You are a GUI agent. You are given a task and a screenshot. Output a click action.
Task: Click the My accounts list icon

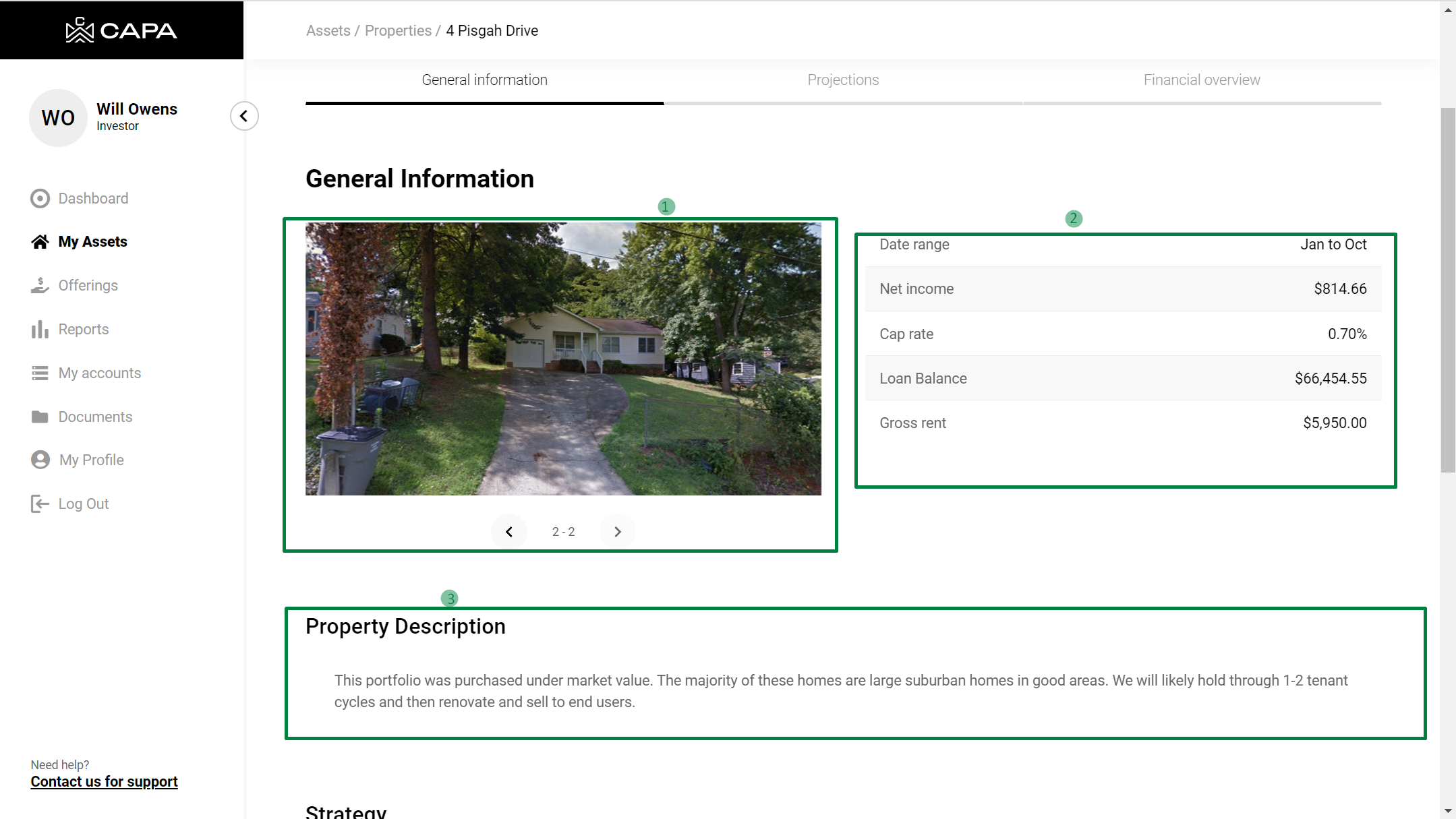tap(40, 373)
